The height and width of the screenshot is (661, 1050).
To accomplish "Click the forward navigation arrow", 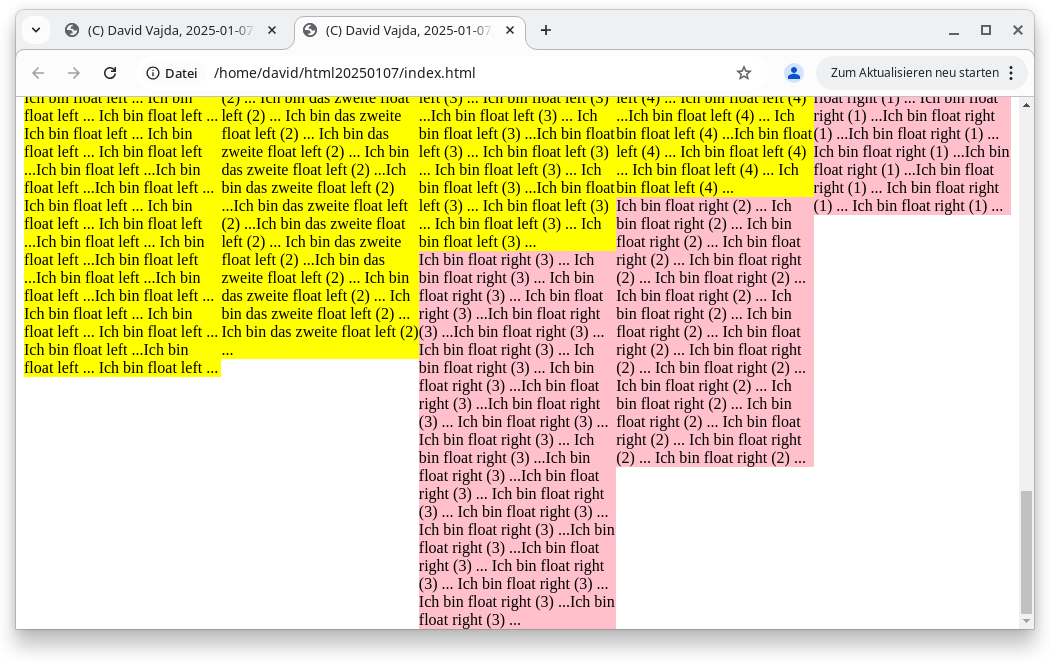I will [x=73, y=72].
